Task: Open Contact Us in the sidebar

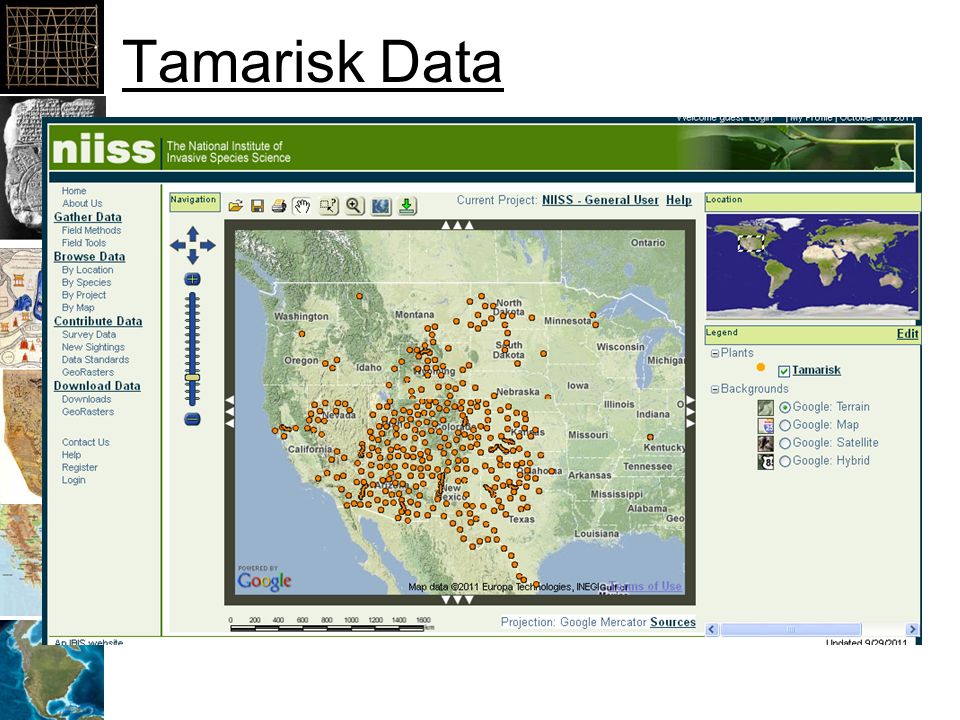Action: click(86, 442)
